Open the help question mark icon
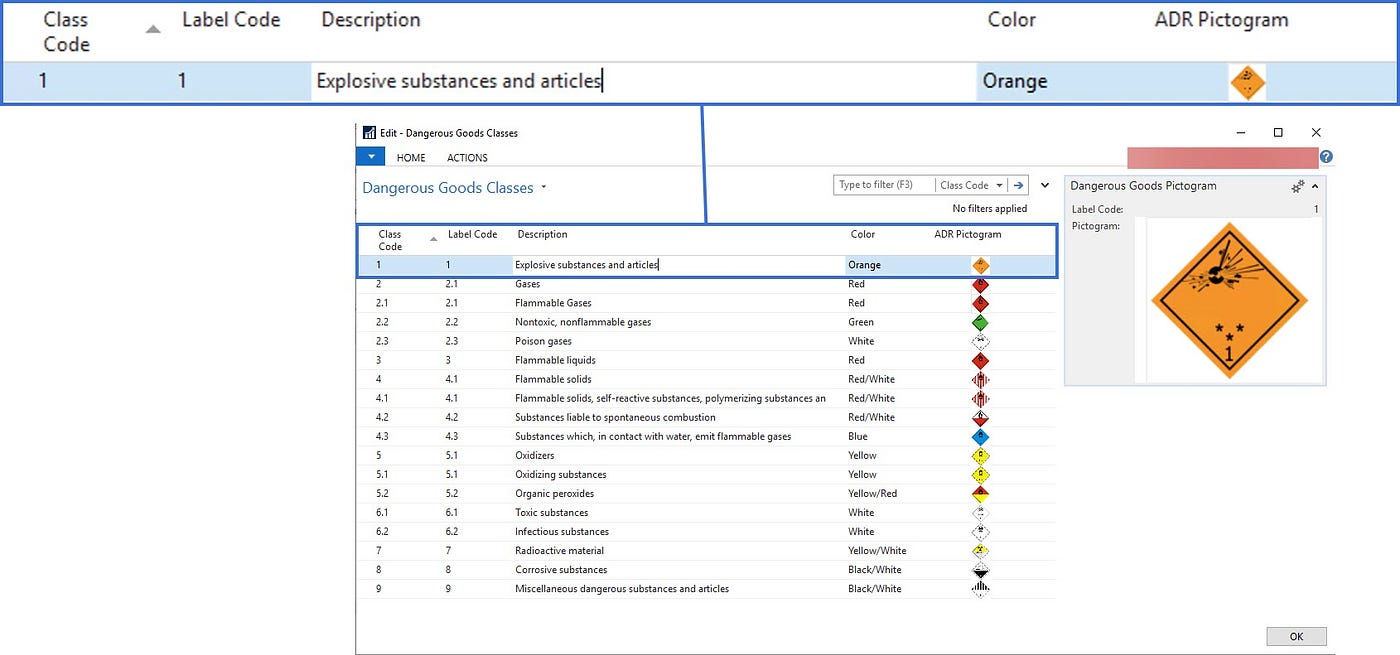 [x=1326, y=157]
